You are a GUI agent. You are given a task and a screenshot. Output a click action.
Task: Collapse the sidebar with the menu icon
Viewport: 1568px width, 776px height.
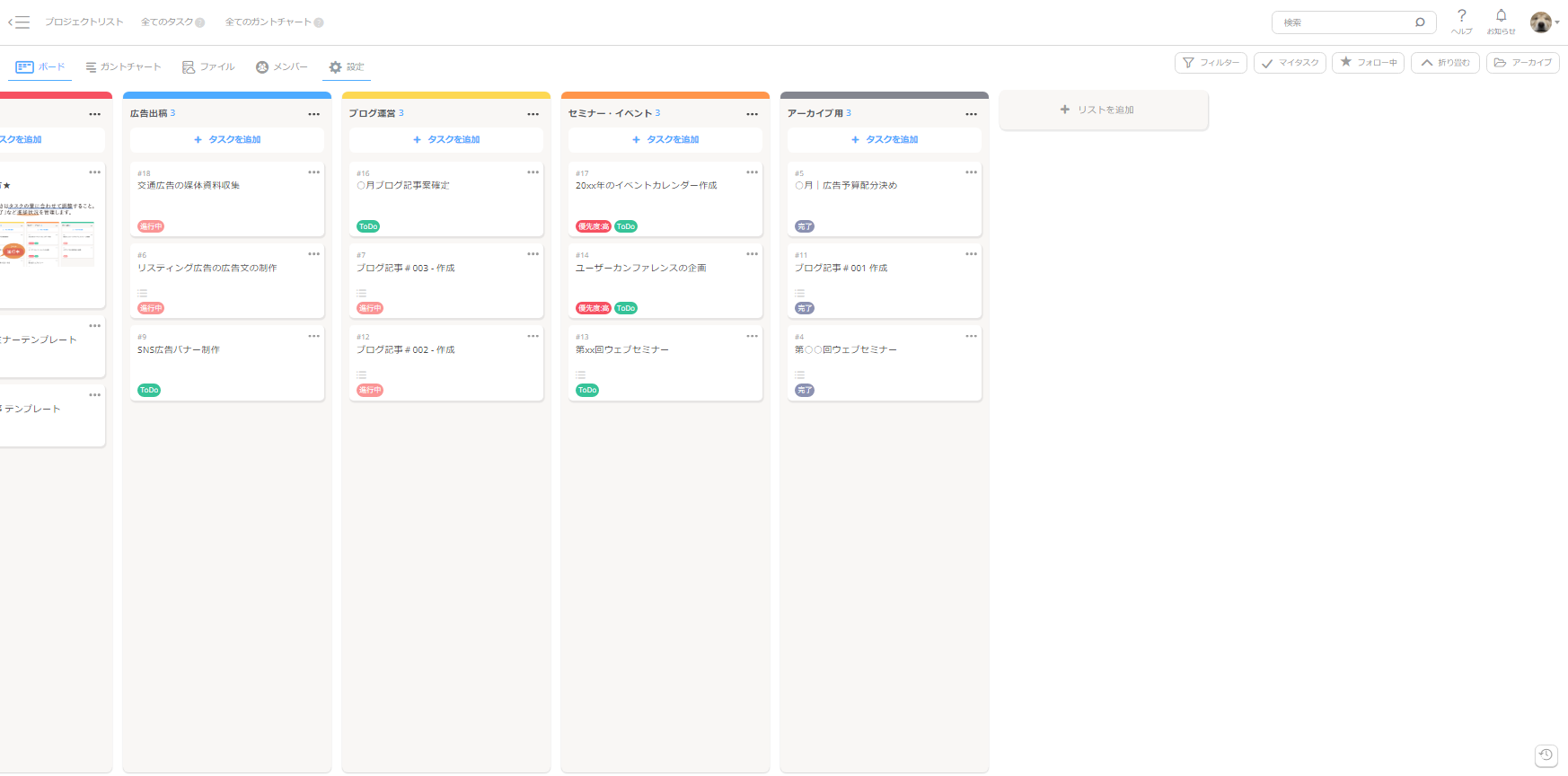point(19,22)
